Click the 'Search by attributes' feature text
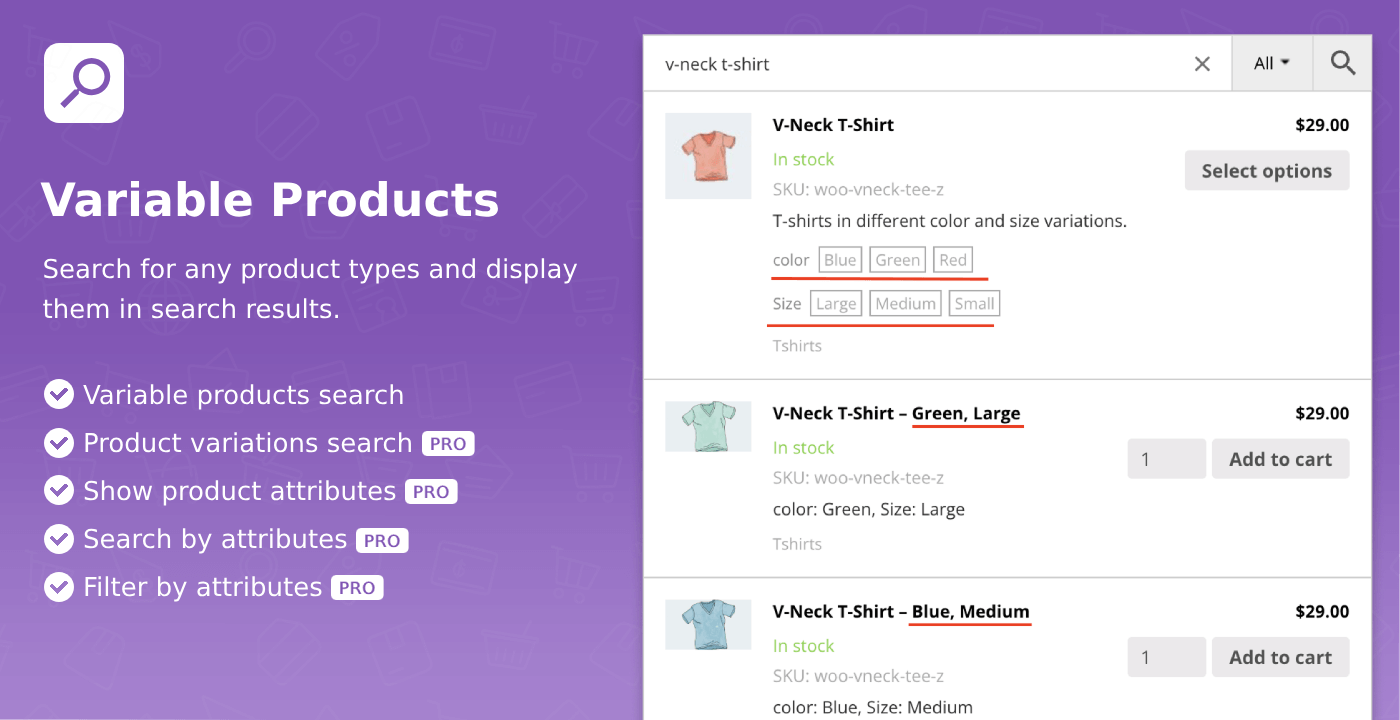Screen dimensions: 1400x720 [215, 539]
